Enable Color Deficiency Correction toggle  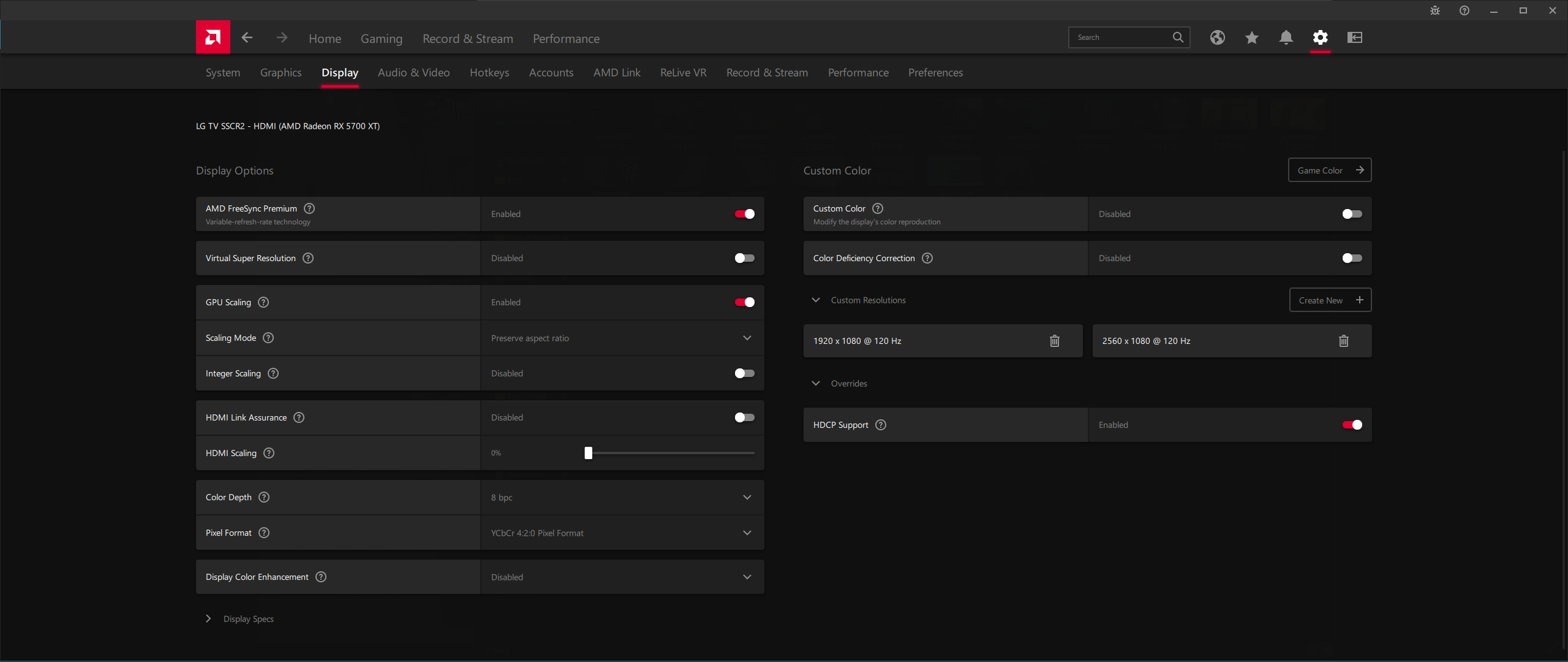point(1352,258)
